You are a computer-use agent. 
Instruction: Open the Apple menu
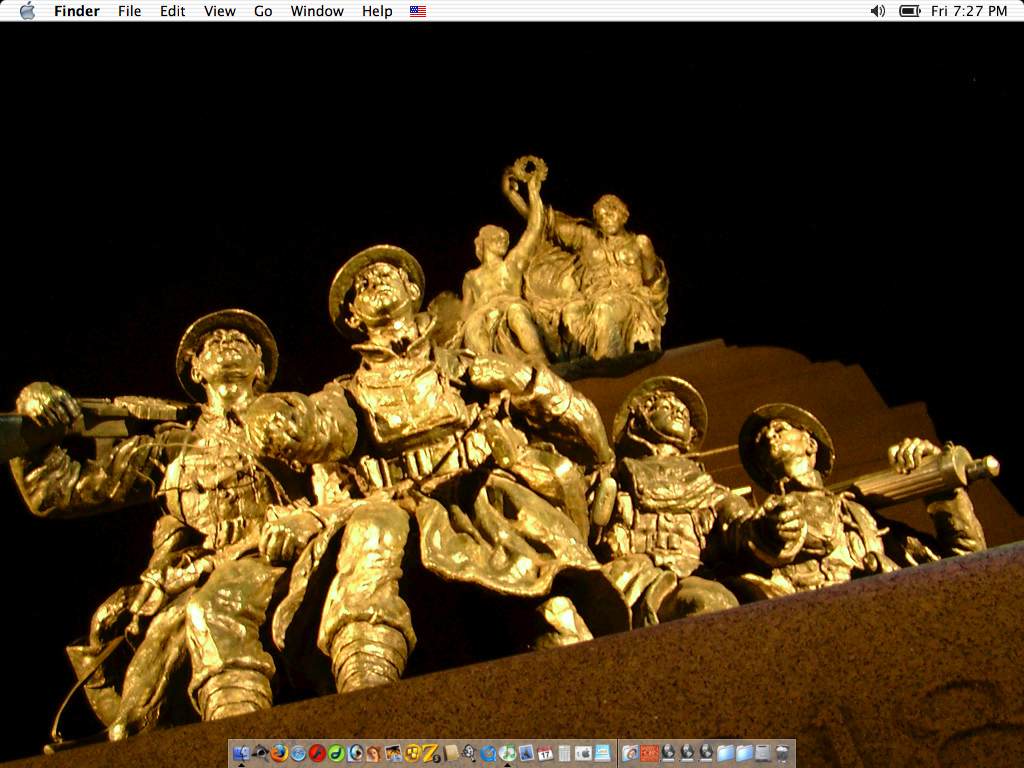point(27,11)
